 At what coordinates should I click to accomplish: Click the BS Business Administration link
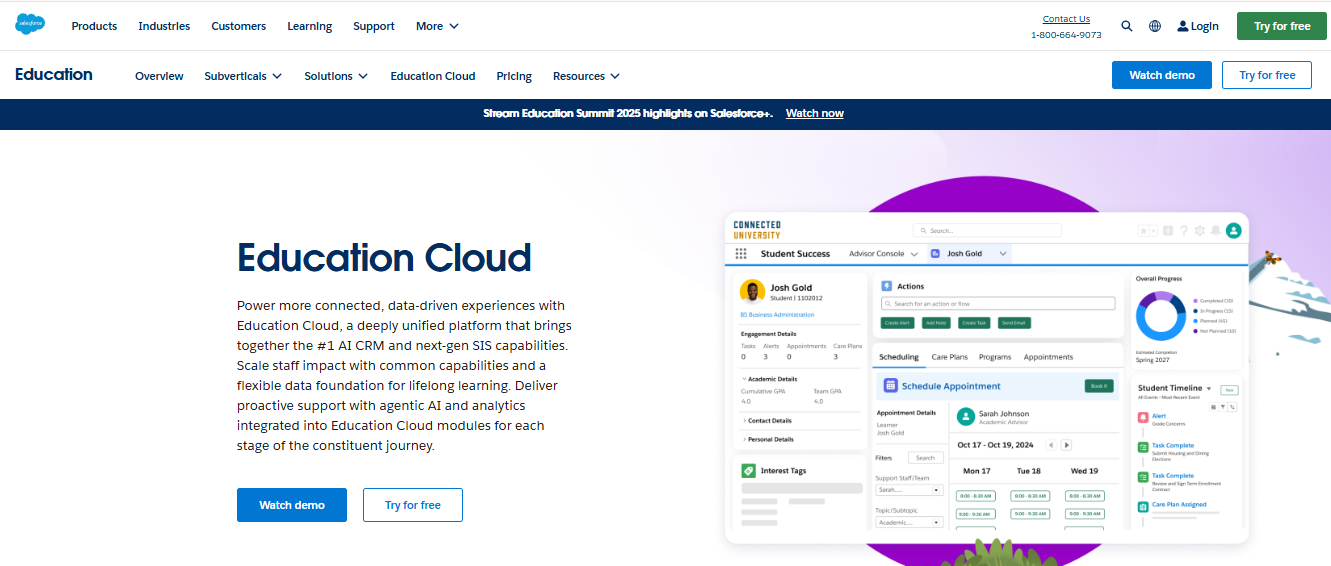(x=778, y=315)
